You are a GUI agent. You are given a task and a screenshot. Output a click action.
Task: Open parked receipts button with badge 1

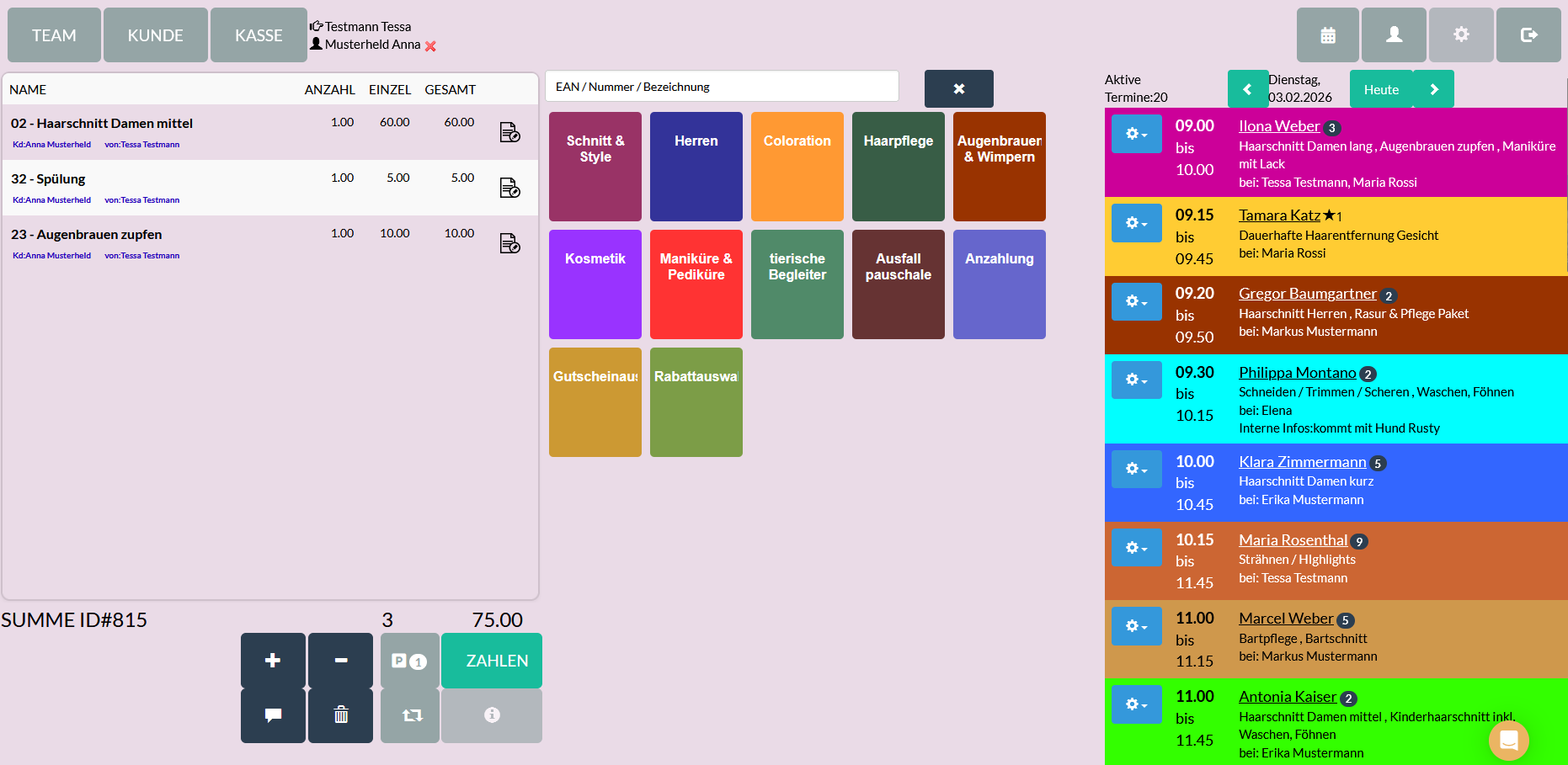[409, 661]
